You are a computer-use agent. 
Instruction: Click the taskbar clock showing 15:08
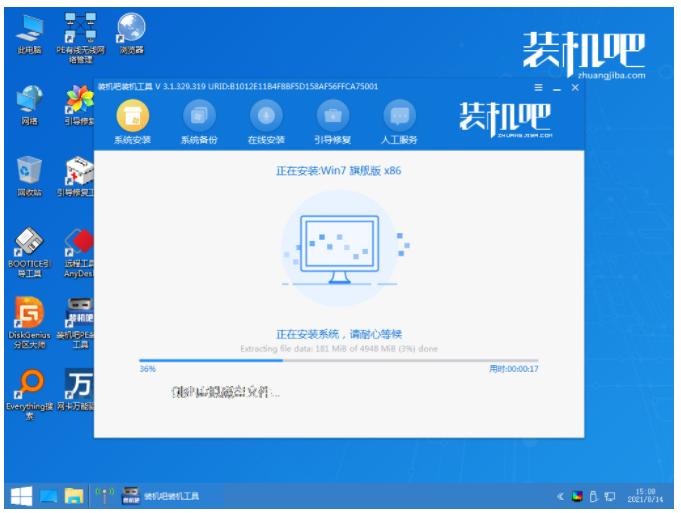click(645, 496)
